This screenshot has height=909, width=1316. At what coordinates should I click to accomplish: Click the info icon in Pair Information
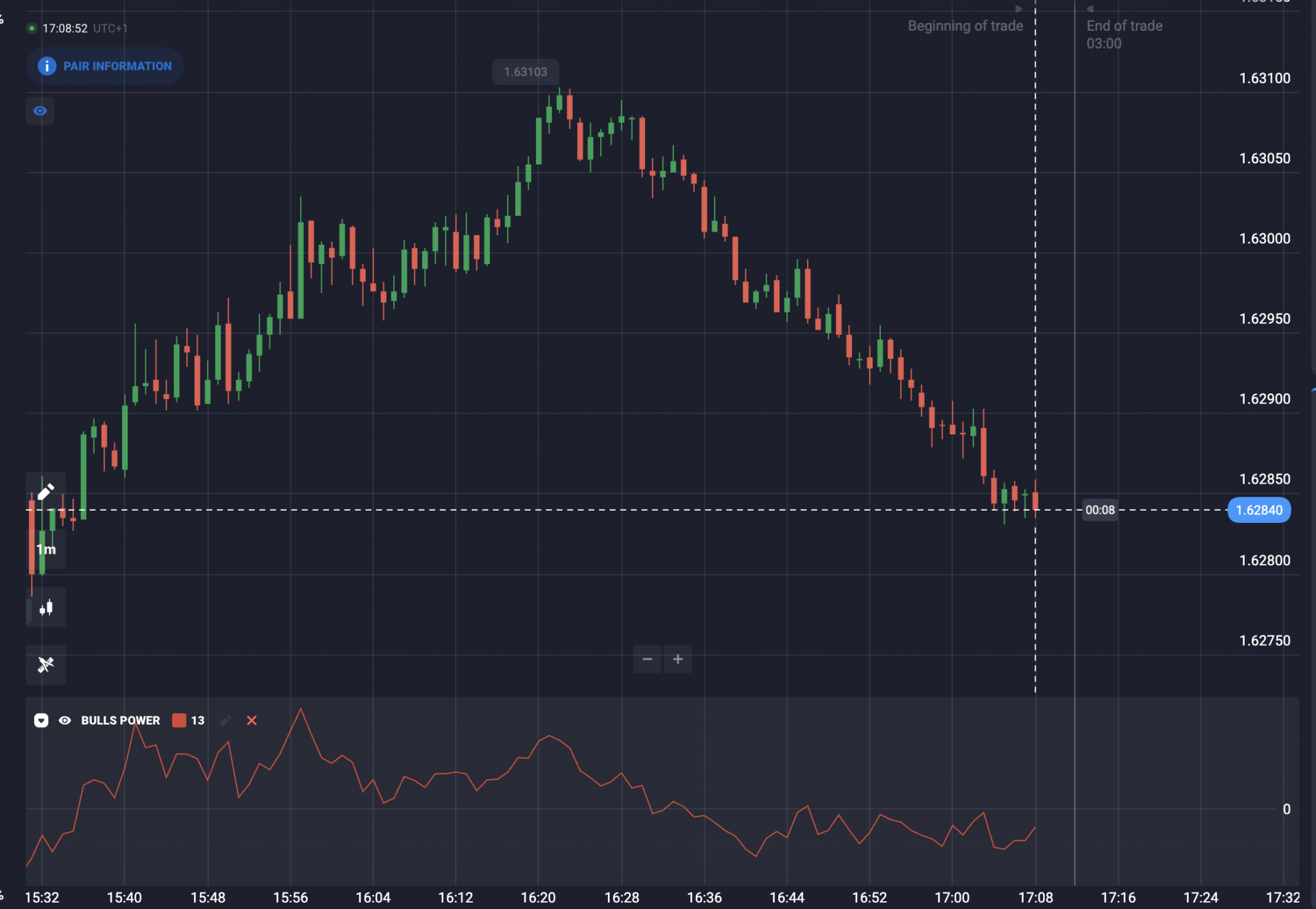tap(47, 66)
